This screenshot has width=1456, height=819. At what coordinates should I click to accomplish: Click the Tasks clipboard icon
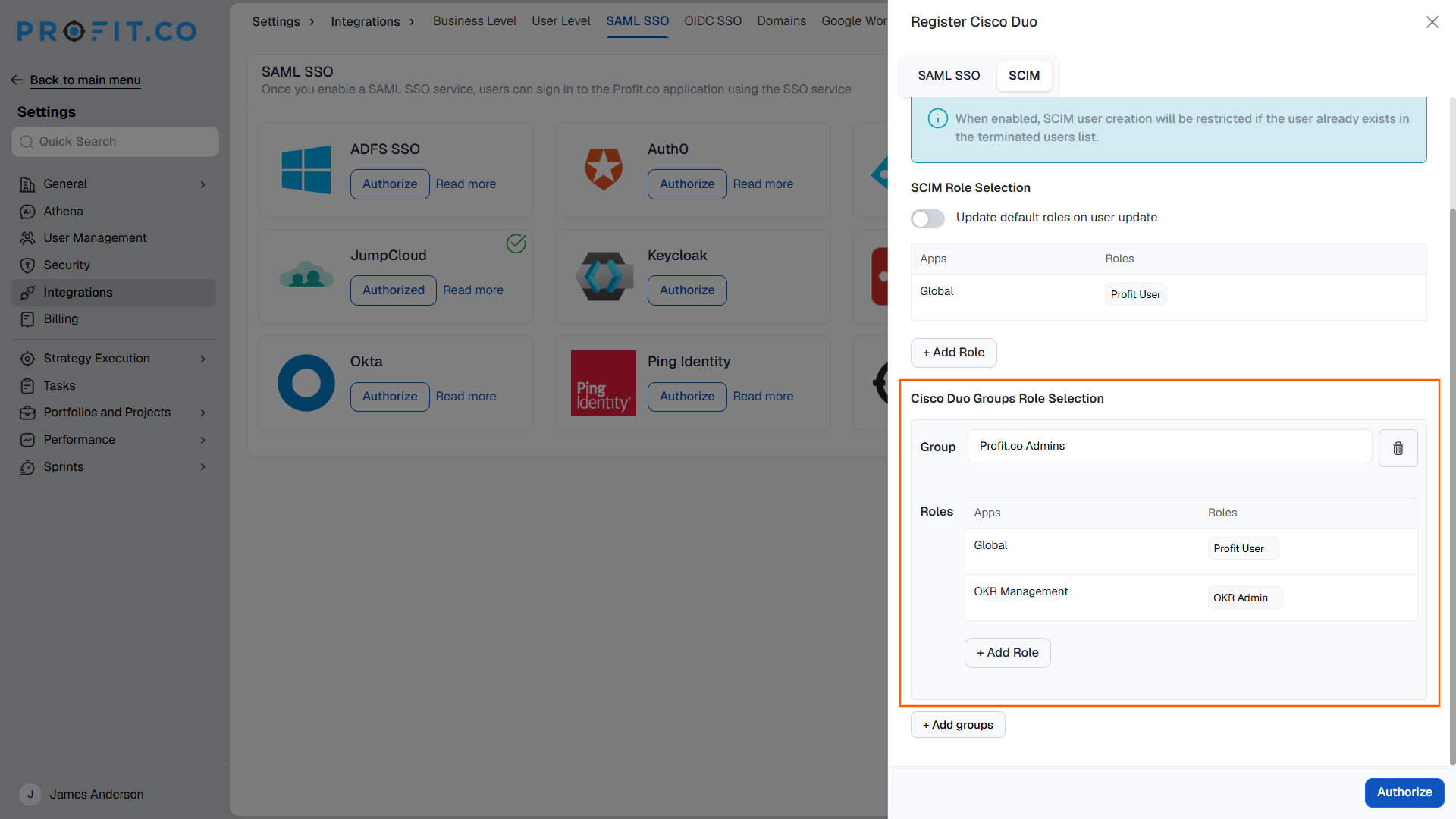click(27, 386)
